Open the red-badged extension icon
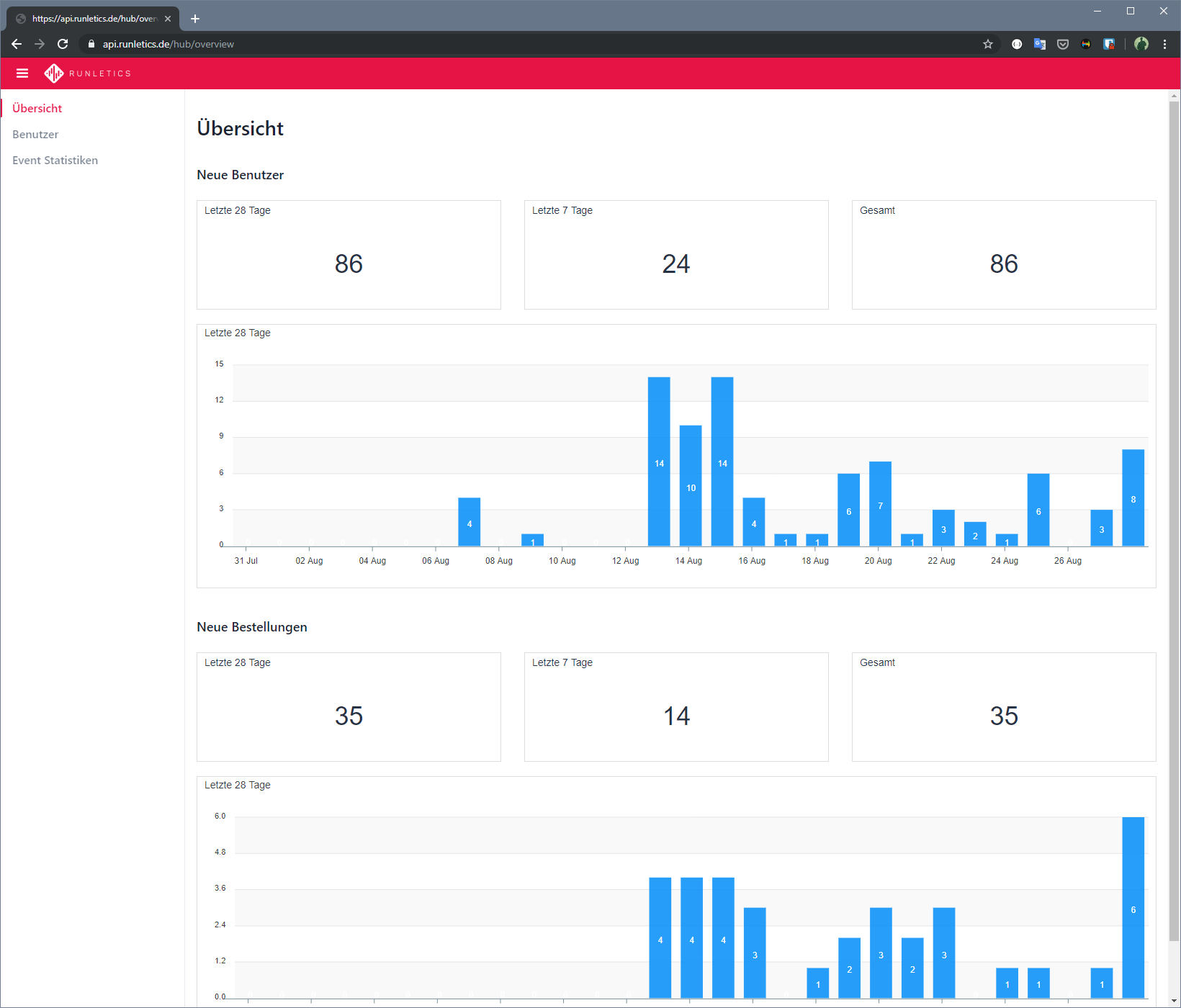This screenshot has height=1008, width=1181. point(1109,44)
